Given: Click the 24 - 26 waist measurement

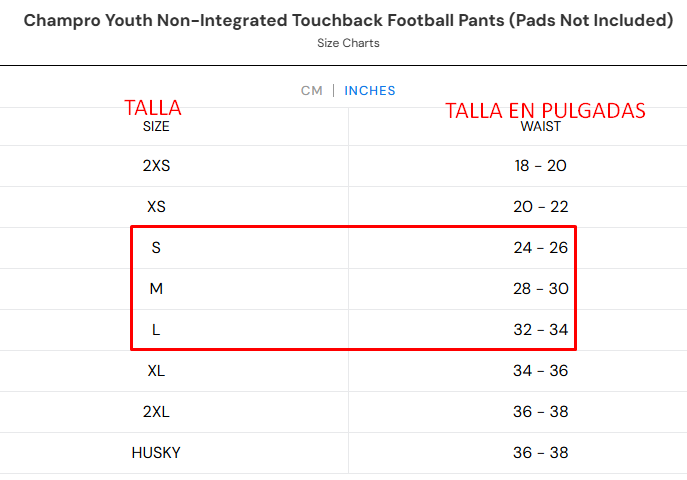Looking at the screenshot, I should [542, 247].
